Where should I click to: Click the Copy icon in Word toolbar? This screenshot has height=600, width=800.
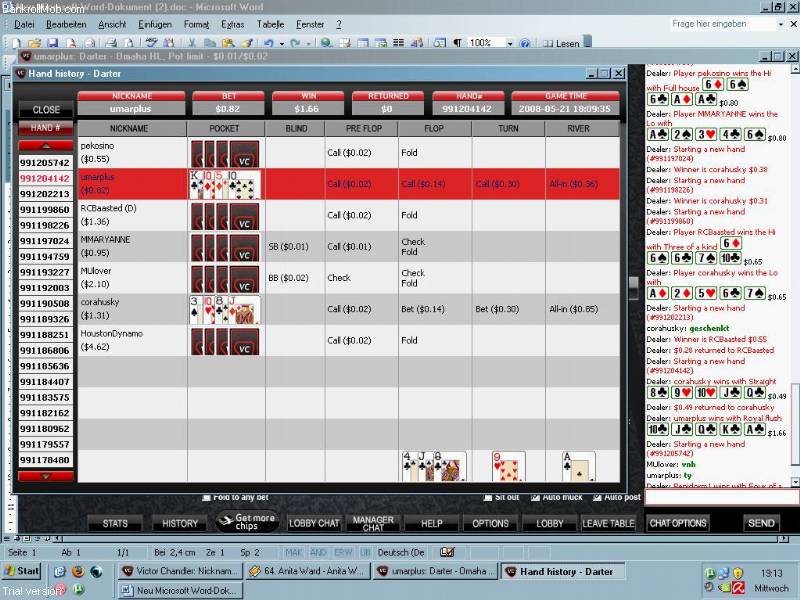click(210, 43)
